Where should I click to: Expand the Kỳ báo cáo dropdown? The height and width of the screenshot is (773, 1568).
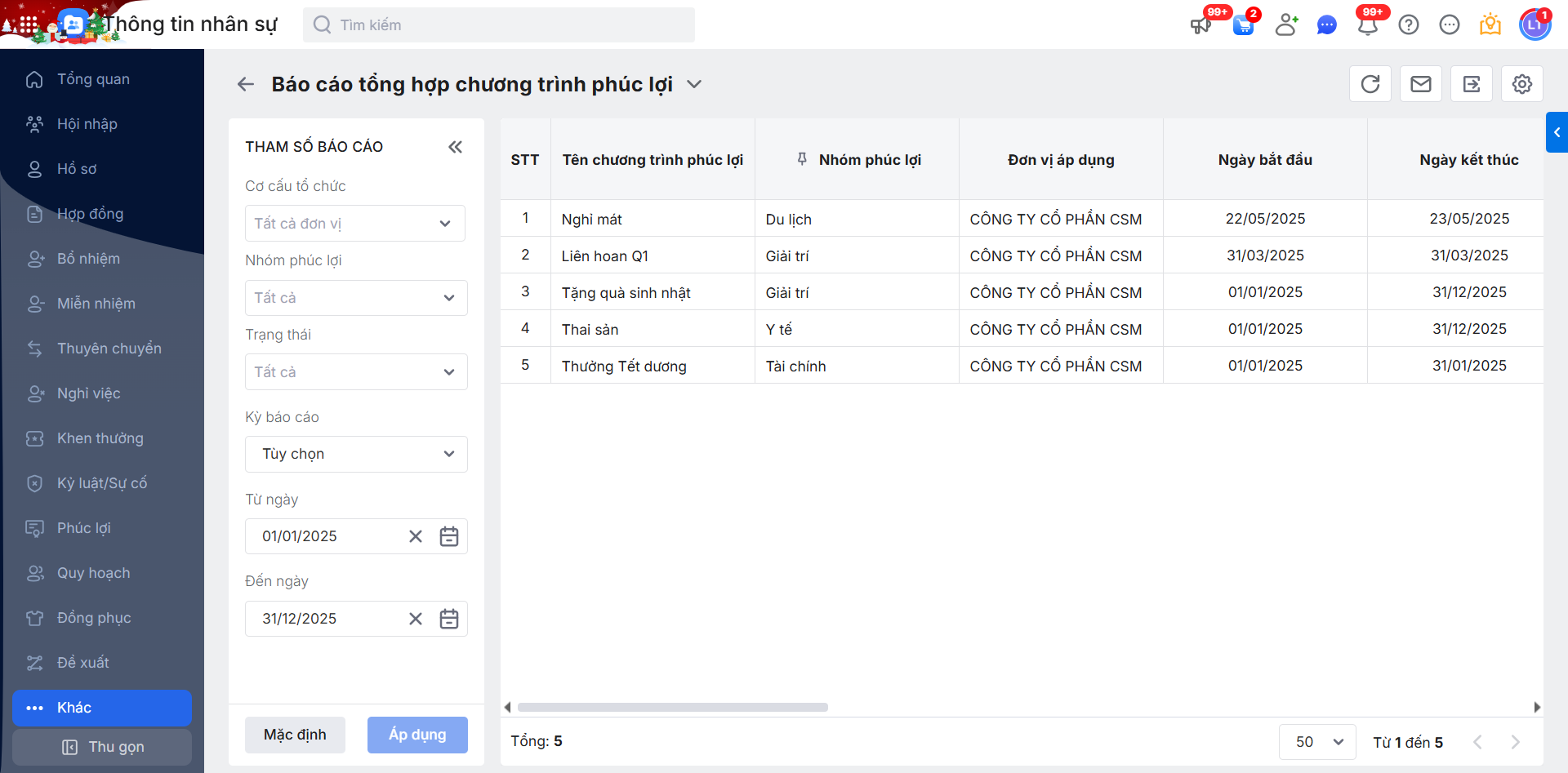point(356,454)
